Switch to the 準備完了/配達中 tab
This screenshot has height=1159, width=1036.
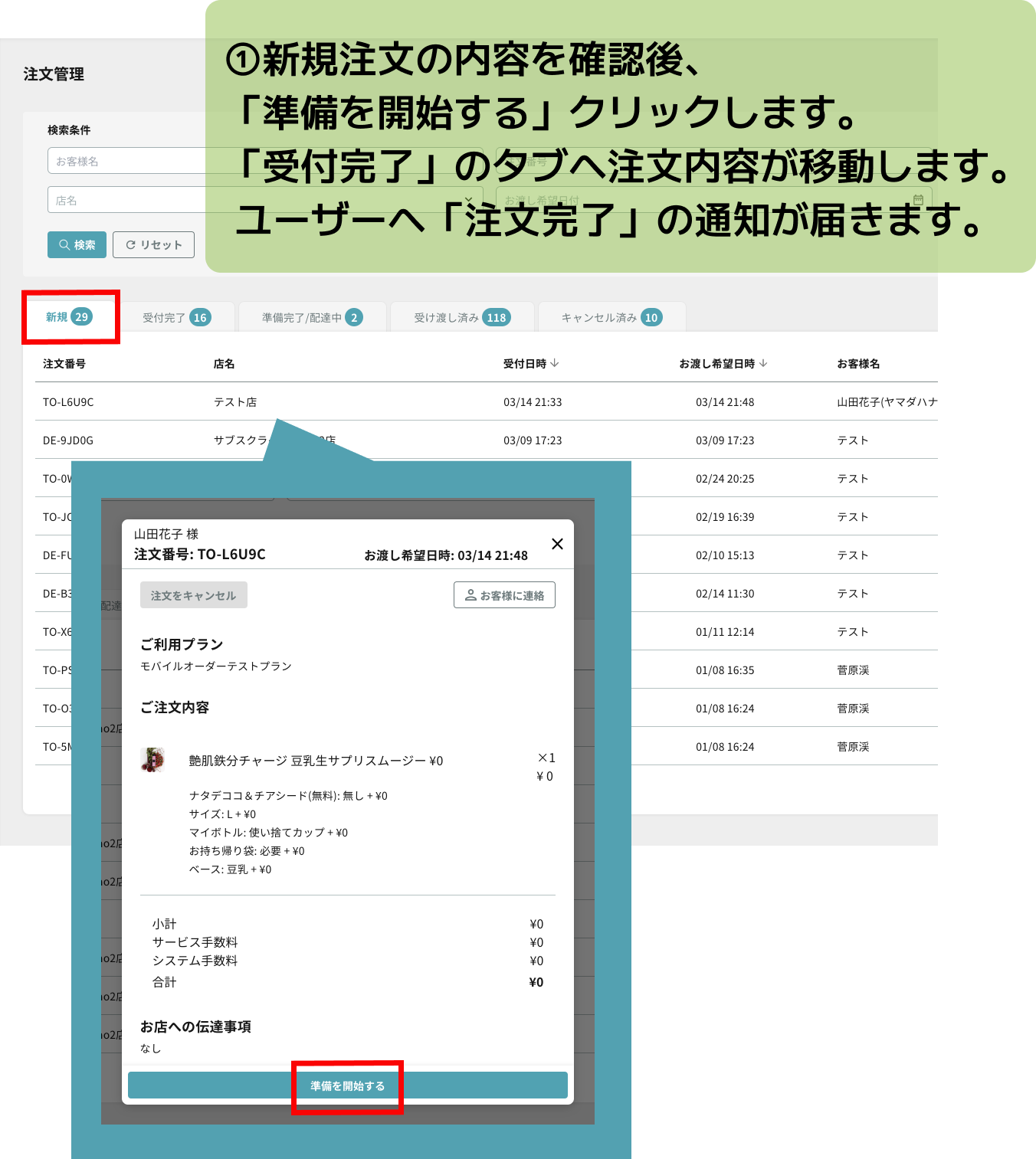pos(312,317)
